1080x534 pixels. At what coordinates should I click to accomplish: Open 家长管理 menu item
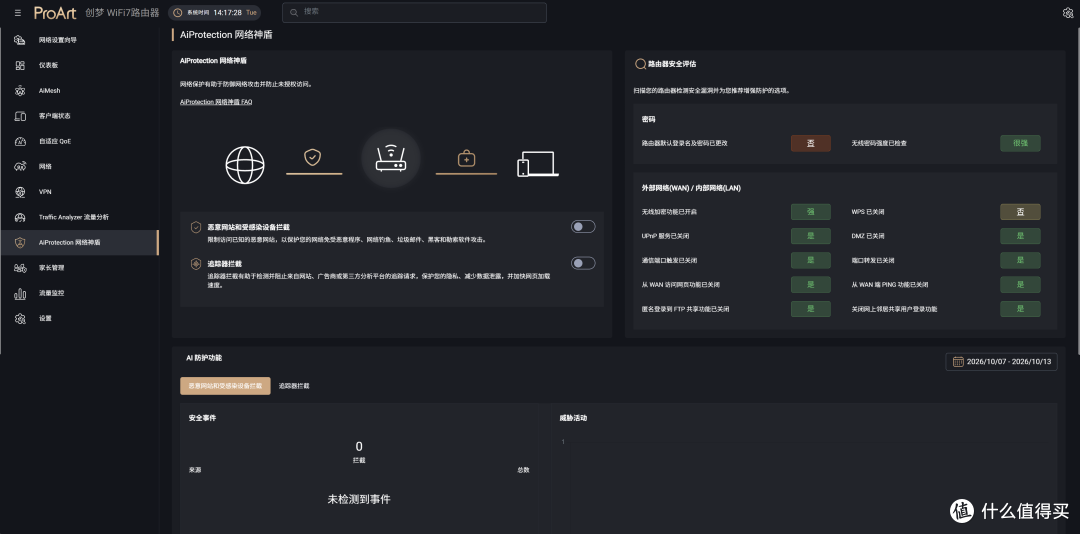79,267
